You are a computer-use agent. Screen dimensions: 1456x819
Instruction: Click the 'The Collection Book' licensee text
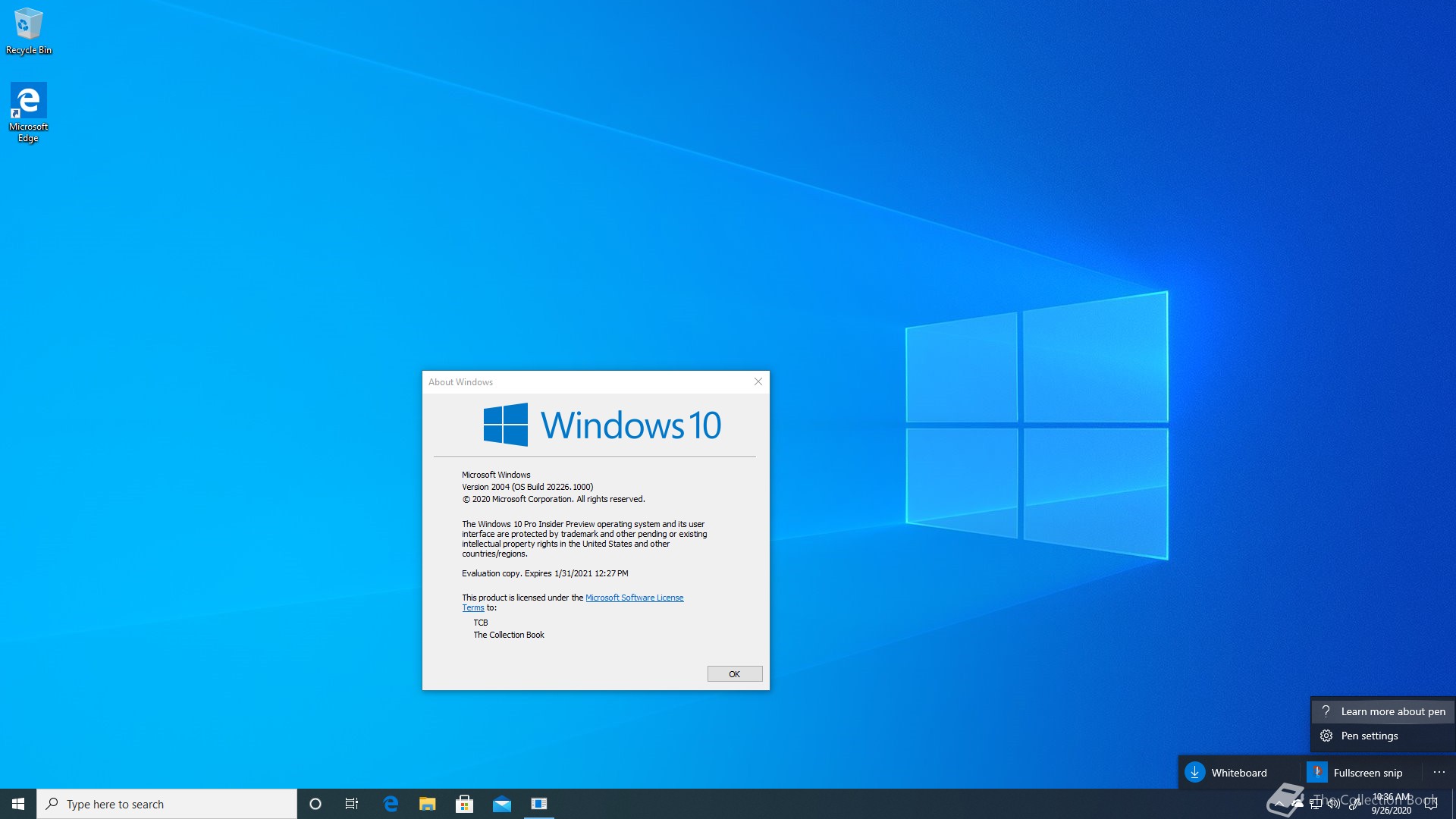point(509,635)
